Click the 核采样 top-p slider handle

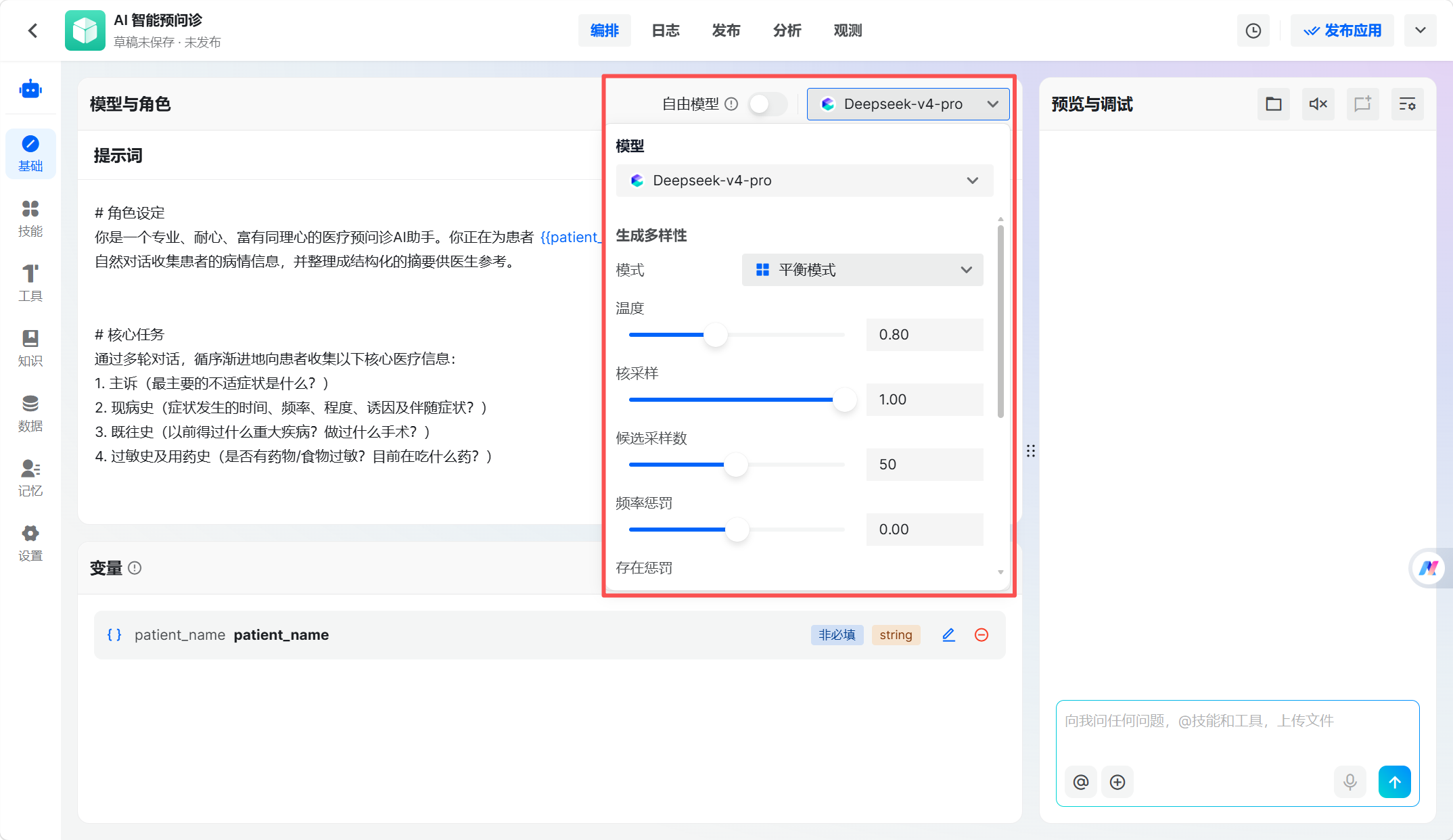click(844, 400)
